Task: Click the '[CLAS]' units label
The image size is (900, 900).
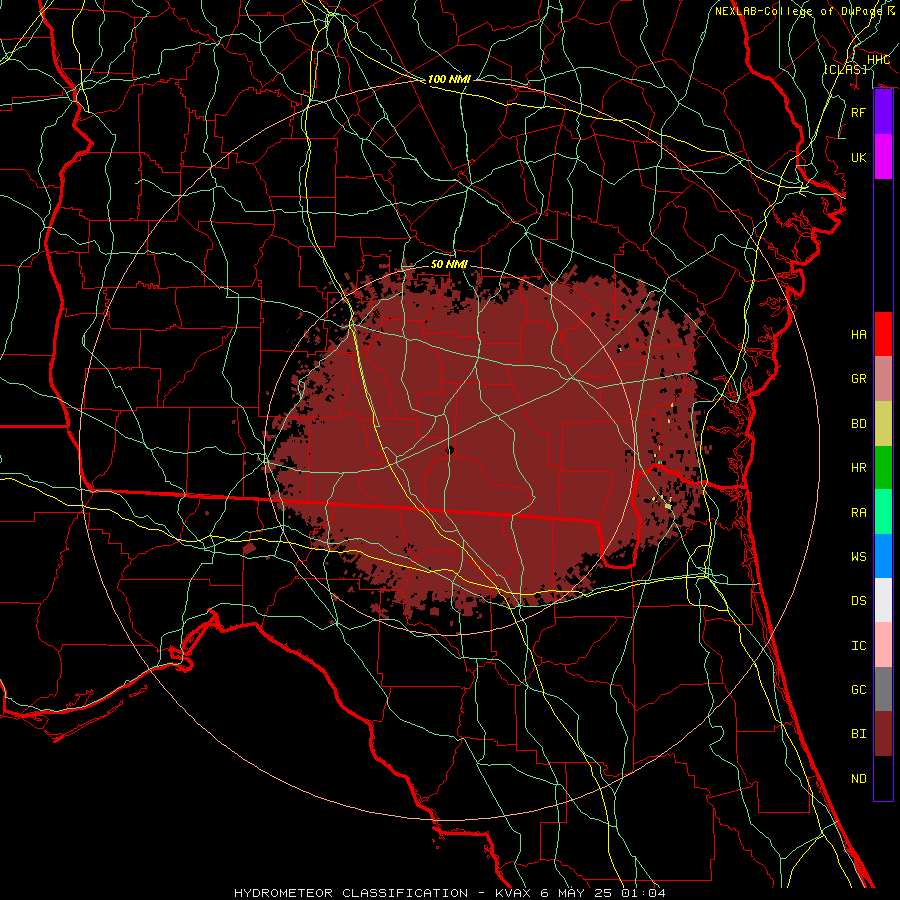Action: click(x=845, y=69)
